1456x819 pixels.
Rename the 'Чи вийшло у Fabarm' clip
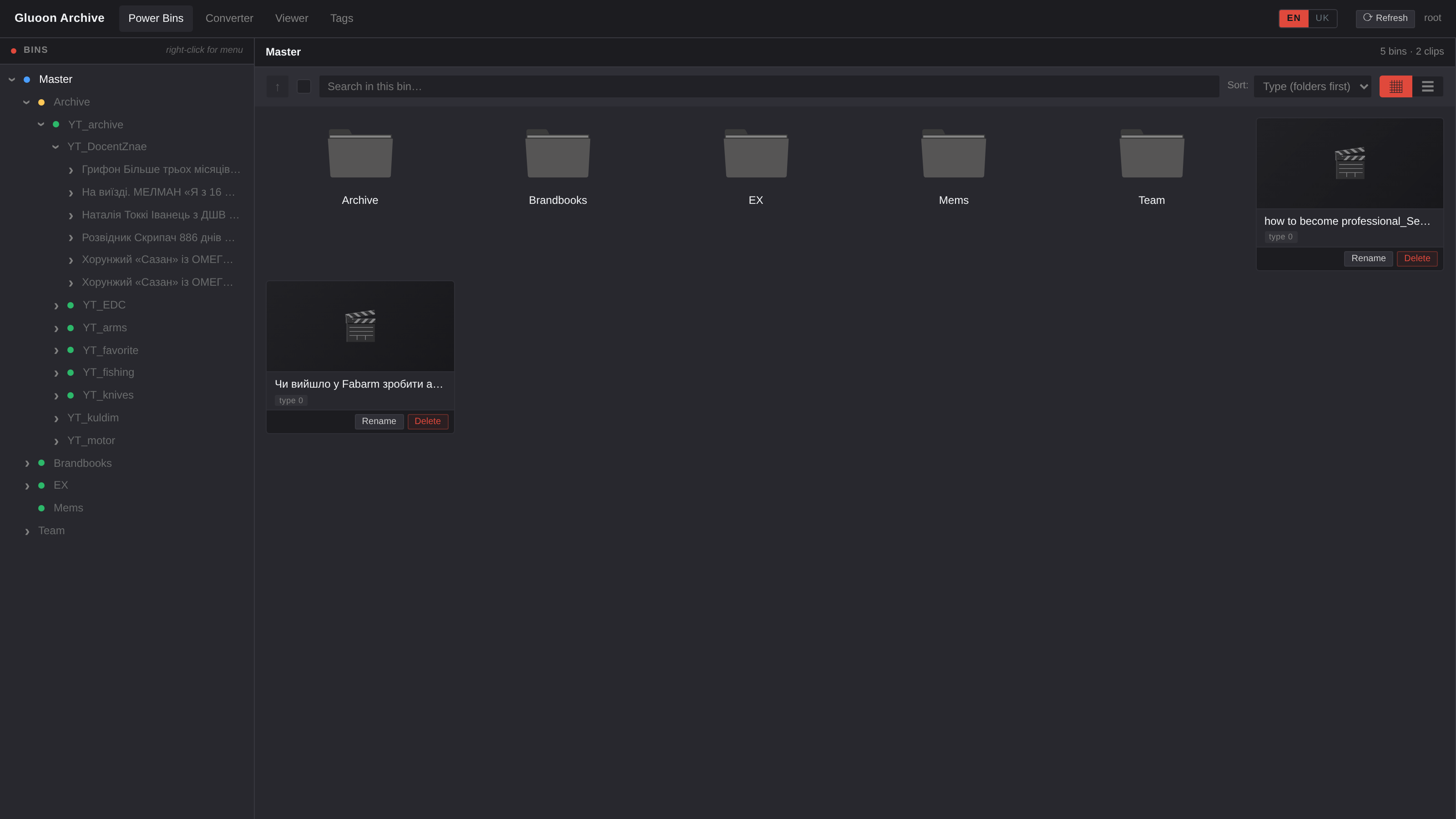379,421
